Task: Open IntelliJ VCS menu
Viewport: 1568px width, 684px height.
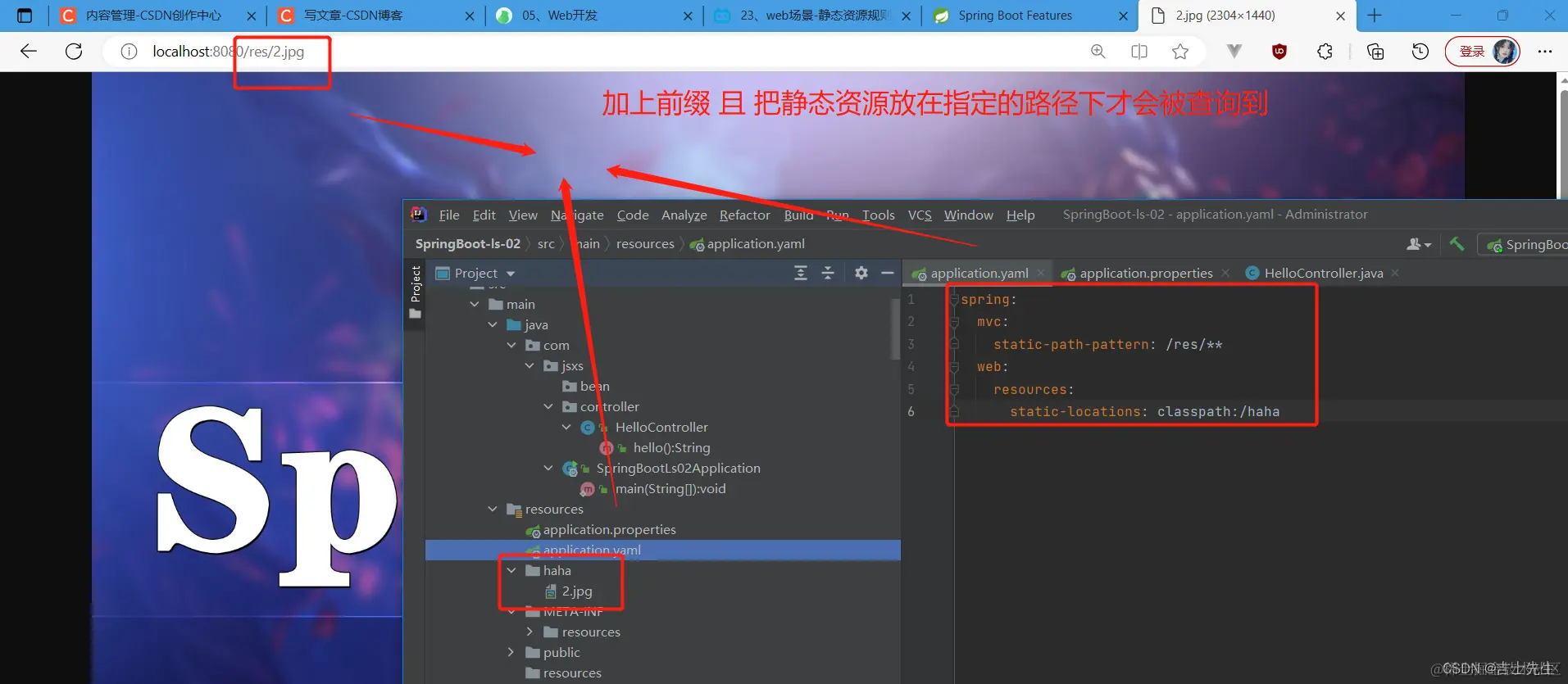Action: pyautogui.click(x=920, y=215)
